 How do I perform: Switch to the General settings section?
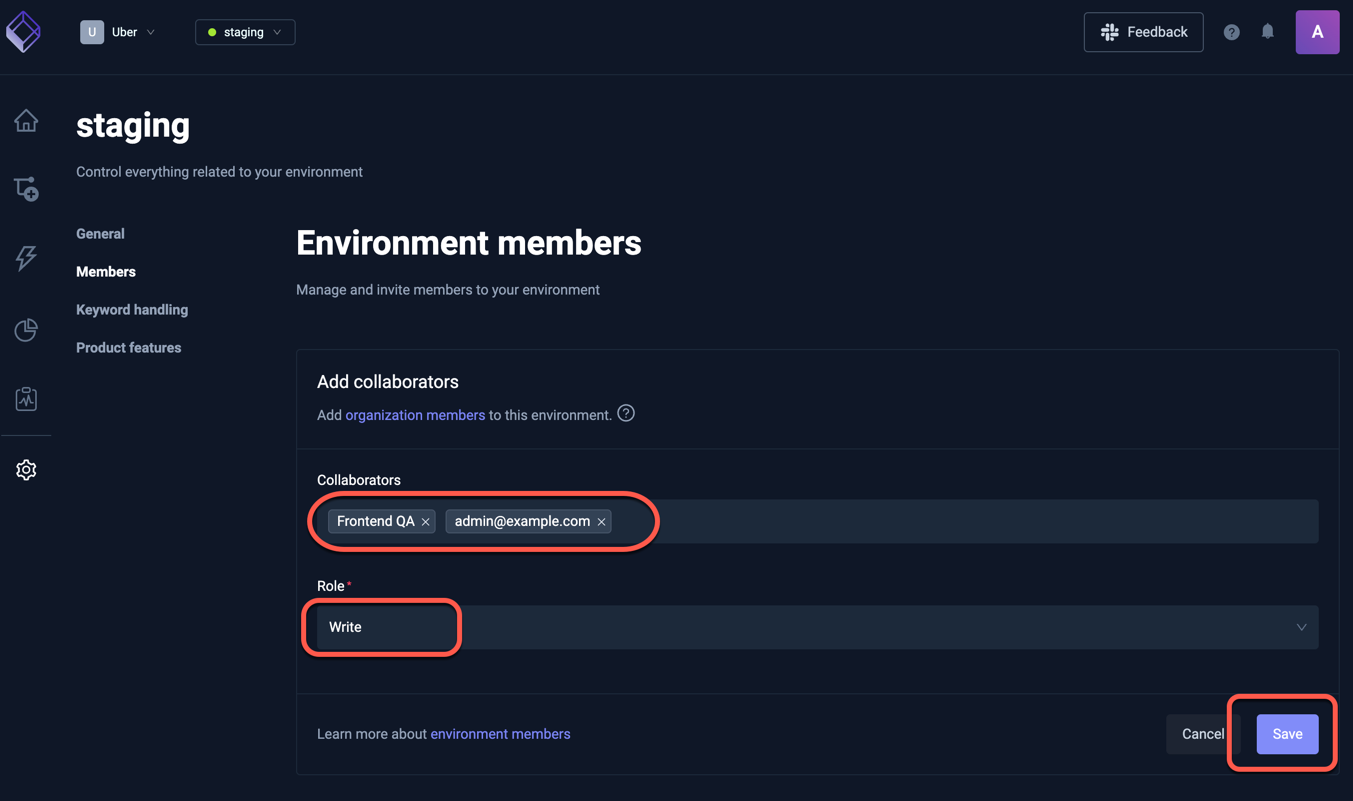(100, 233)
